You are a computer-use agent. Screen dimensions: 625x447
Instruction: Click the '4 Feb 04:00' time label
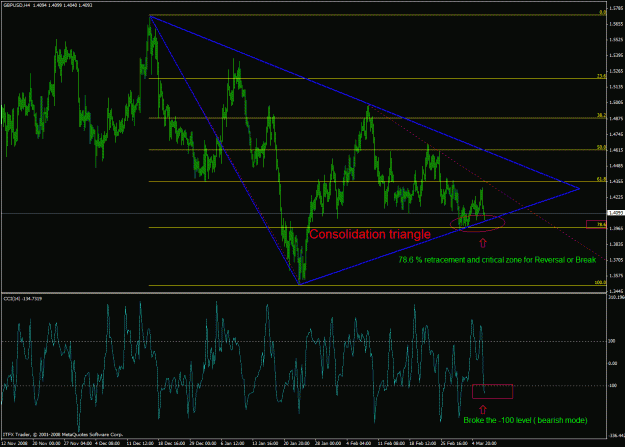(x=359, y=443)
